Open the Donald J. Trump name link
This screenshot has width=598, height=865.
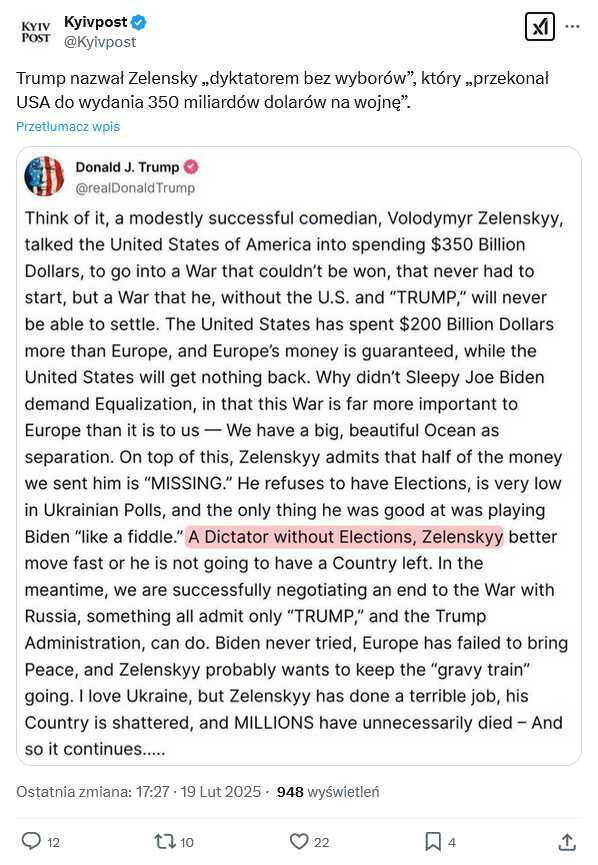(x=127, y=167)
